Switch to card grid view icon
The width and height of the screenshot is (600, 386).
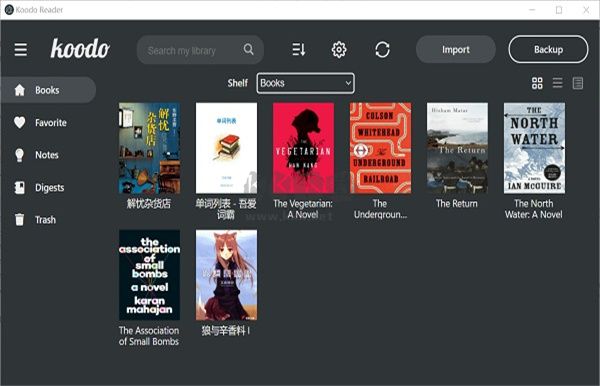(537, 83)
